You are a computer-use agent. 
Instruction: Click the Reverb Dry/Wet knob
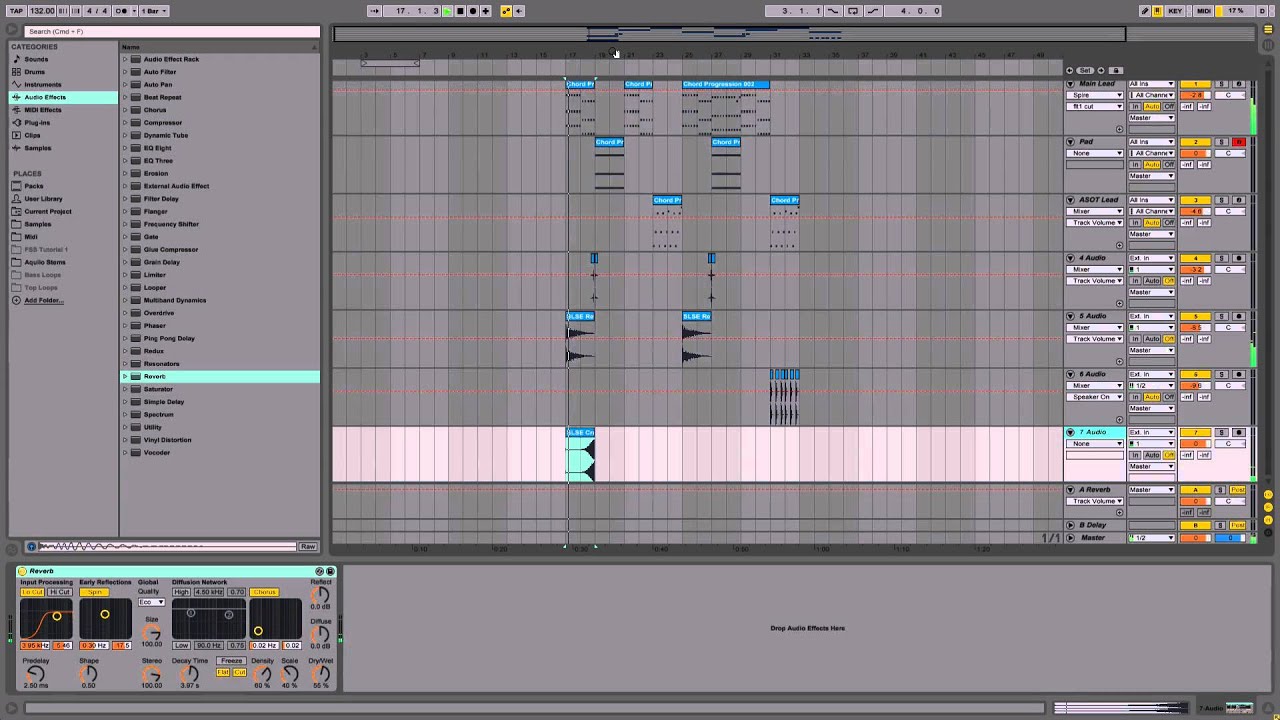(321, 674)
